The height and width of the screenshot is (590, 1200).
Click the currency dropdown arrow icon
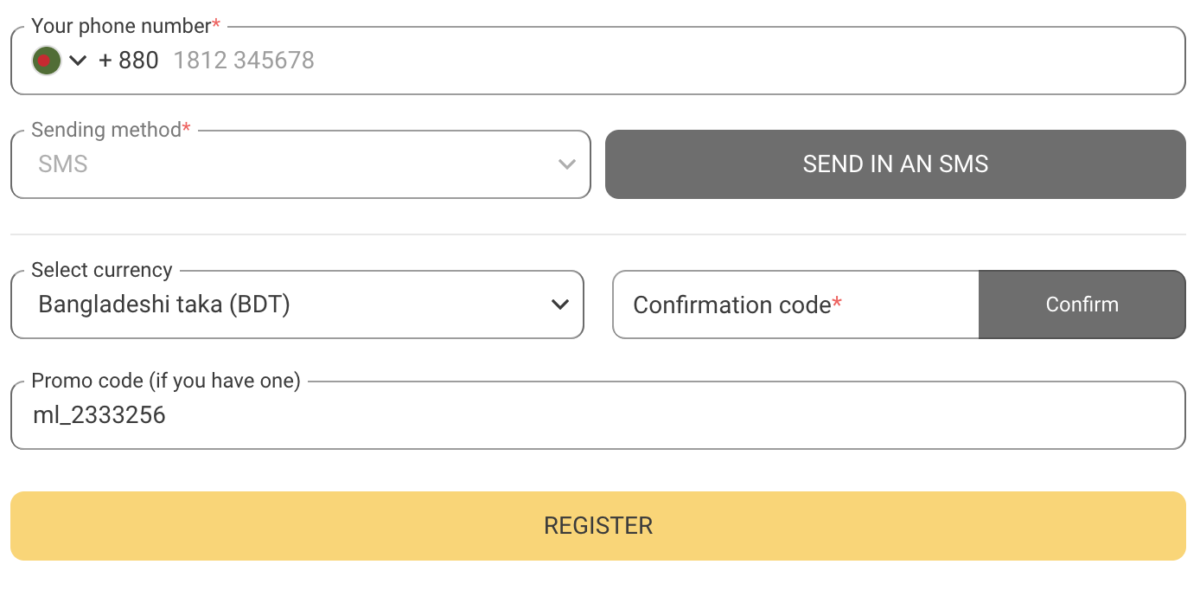coord(560,305)
